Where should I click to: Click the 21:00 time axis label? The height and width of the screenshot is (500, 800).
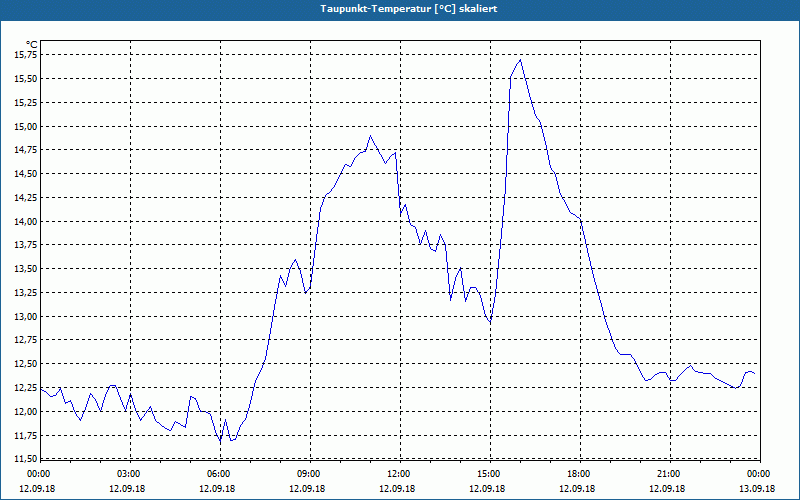pos(668,474)
